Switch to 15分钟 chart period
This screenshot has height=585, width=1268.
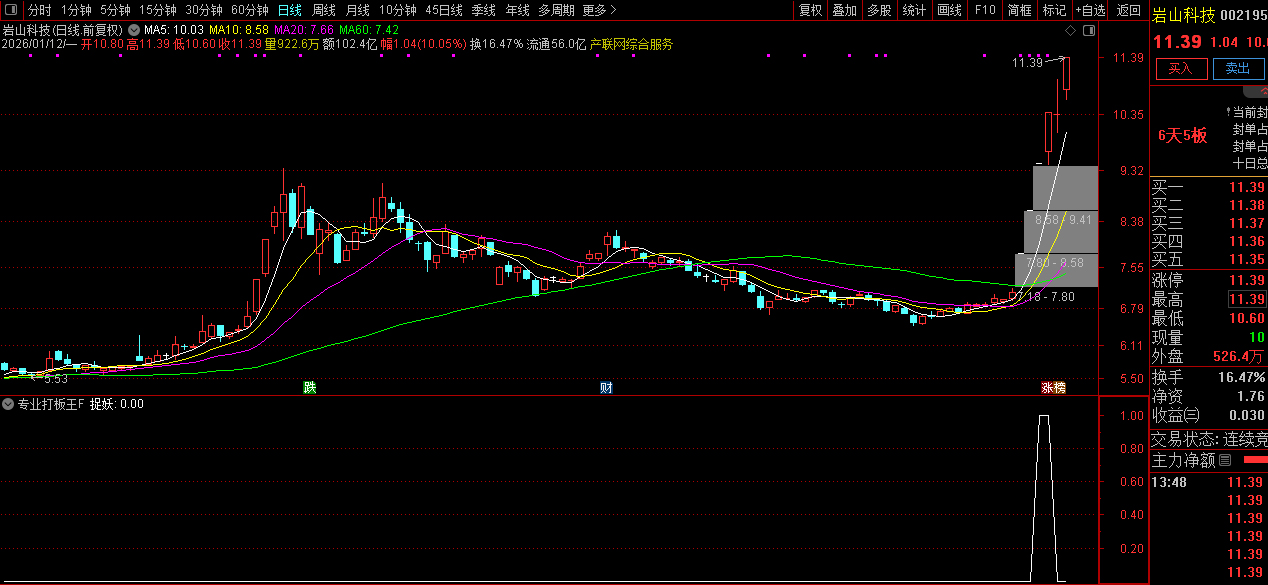[157, 10]
